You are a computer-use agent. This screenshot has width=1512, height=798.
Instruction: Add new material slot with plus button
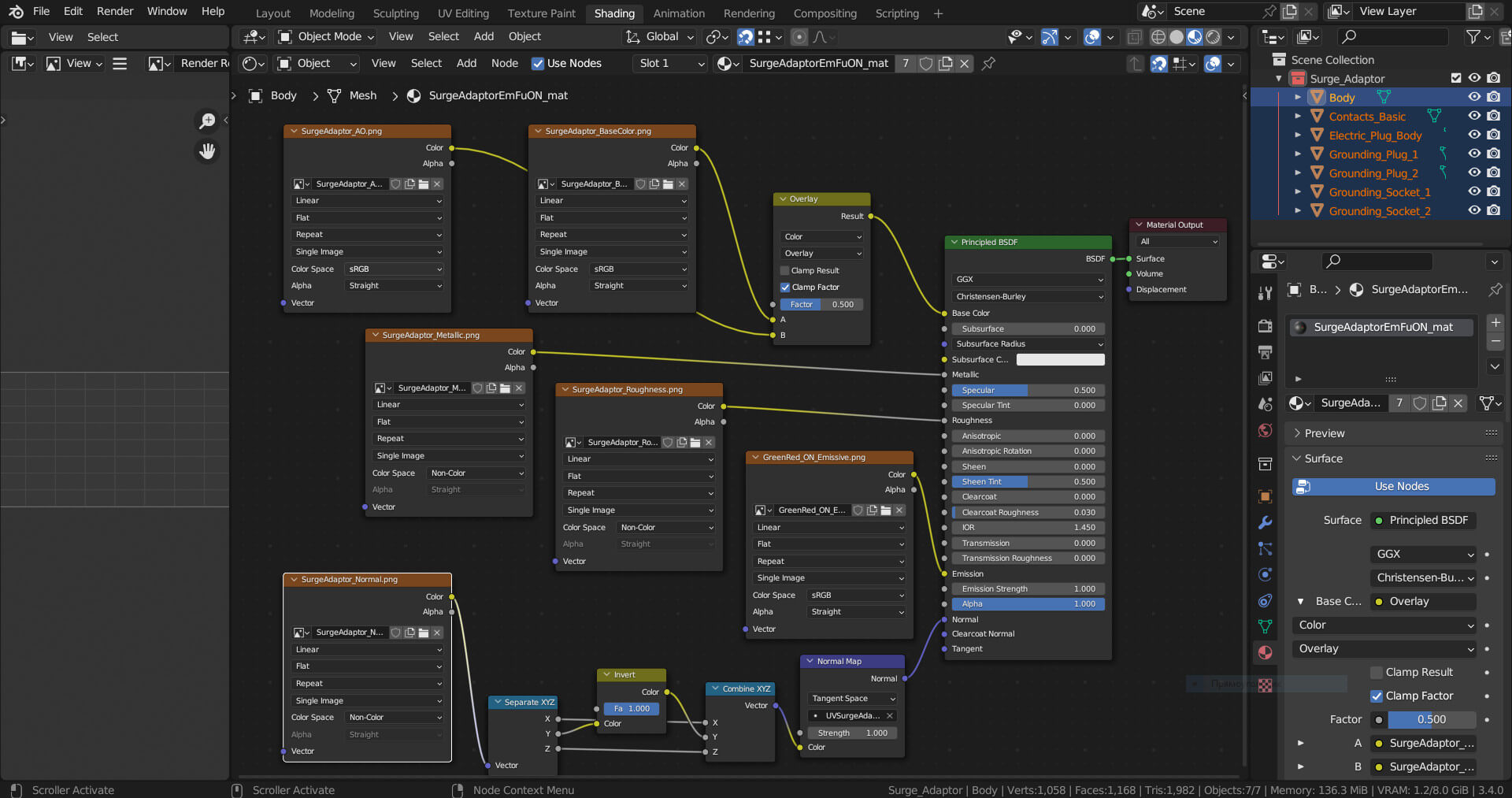(x=1495, y=322)
